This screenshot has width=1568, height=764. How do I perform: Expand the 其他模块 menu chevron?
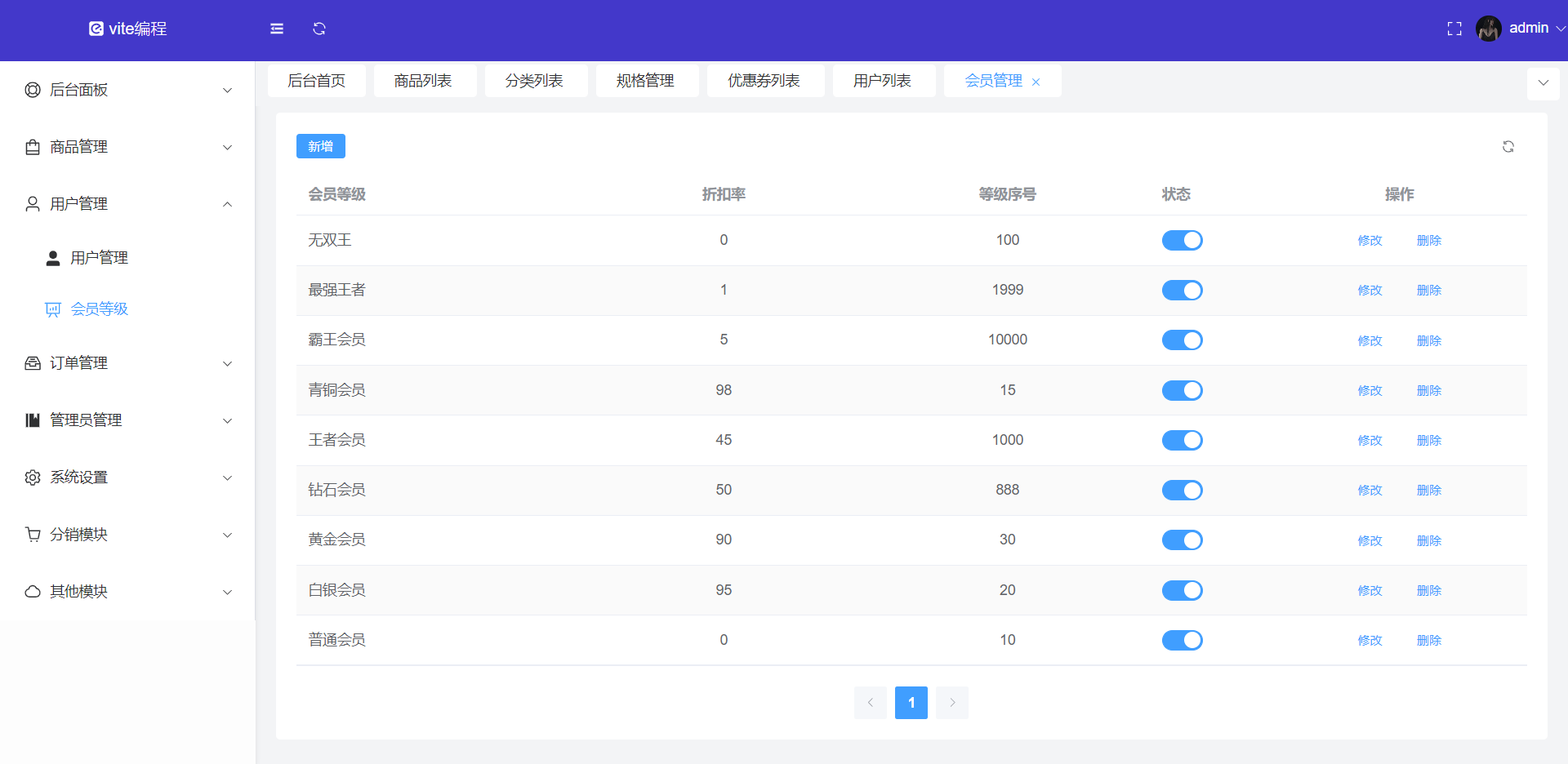(228, 593)
